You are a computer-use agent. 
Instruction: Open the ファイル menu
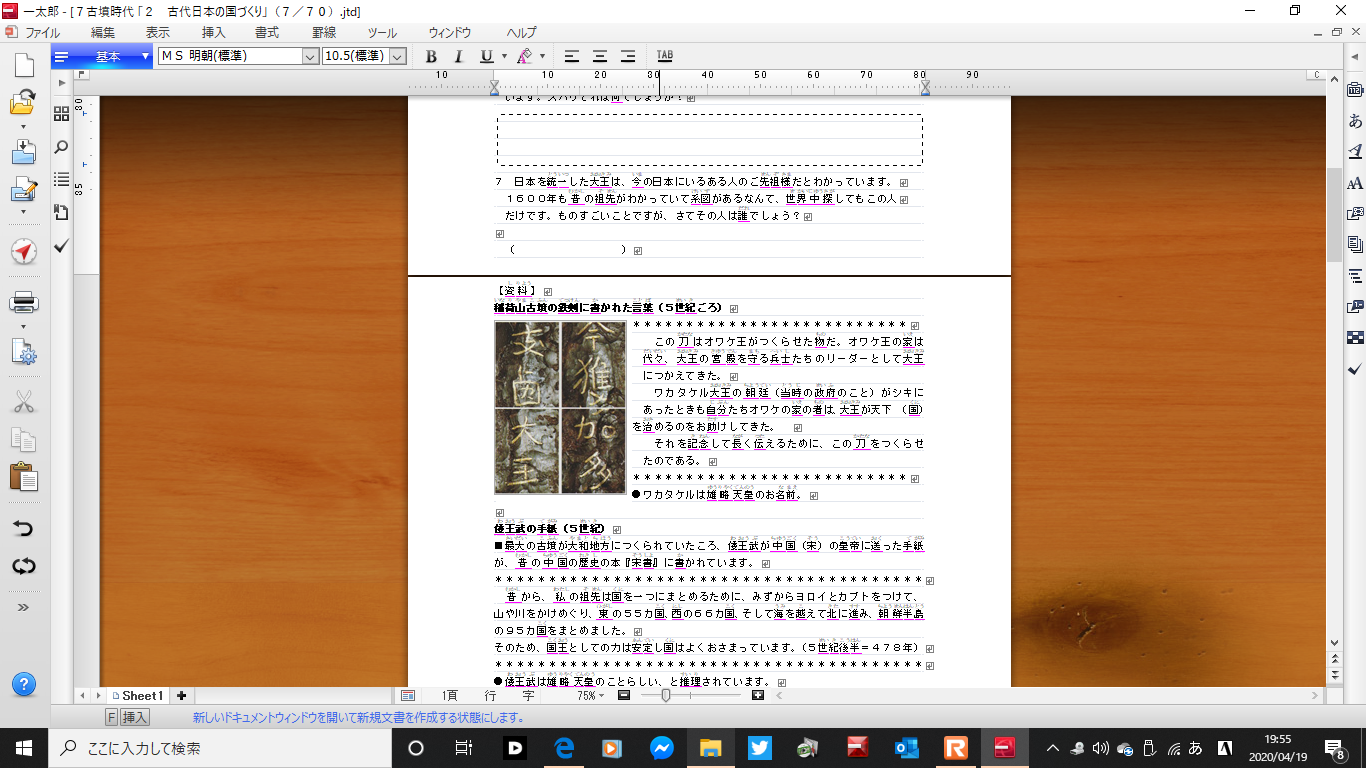(x=42, y=33)
